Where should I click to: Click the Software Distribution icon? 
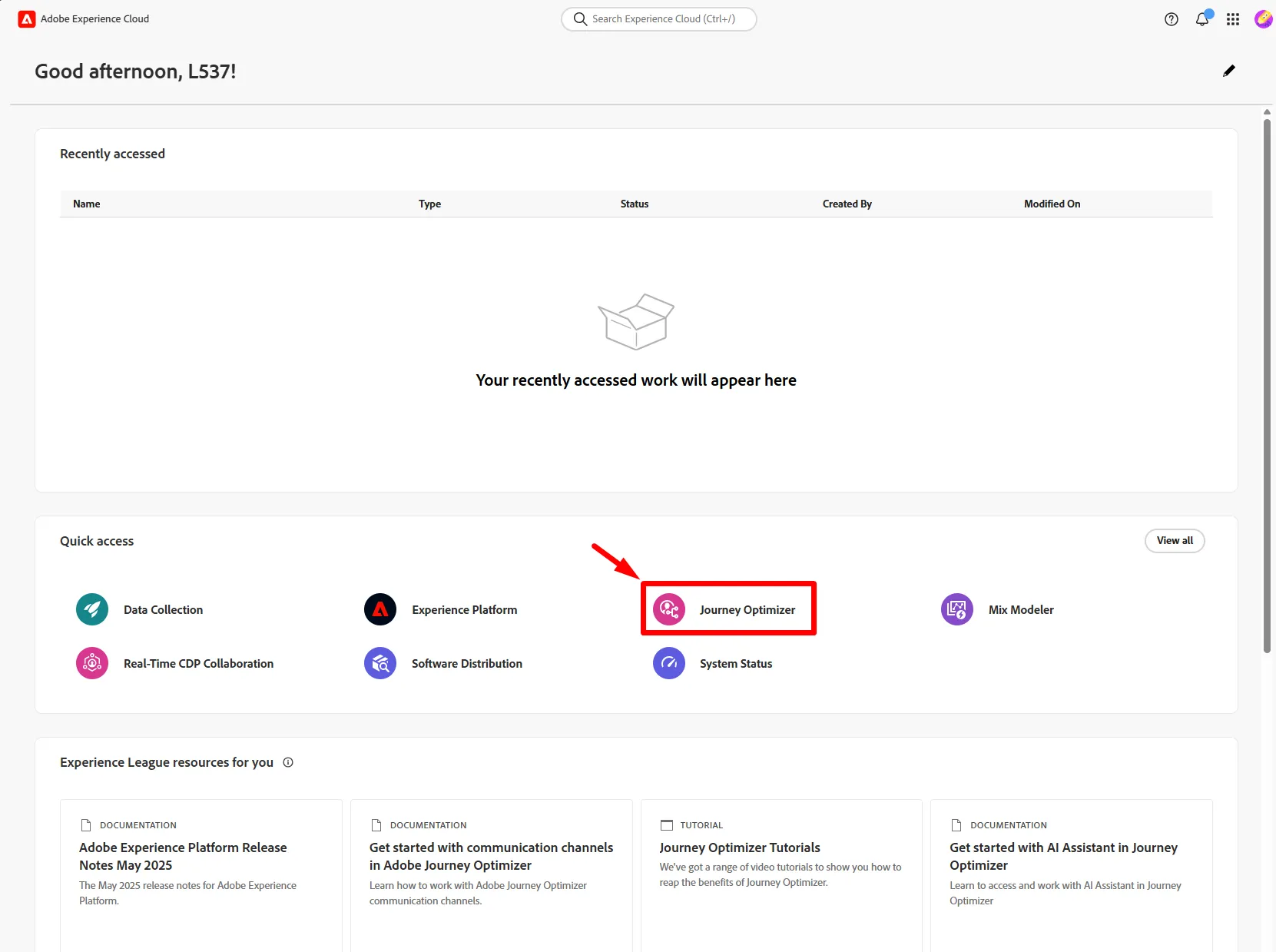pyautogui.click(x=380, y=663)
